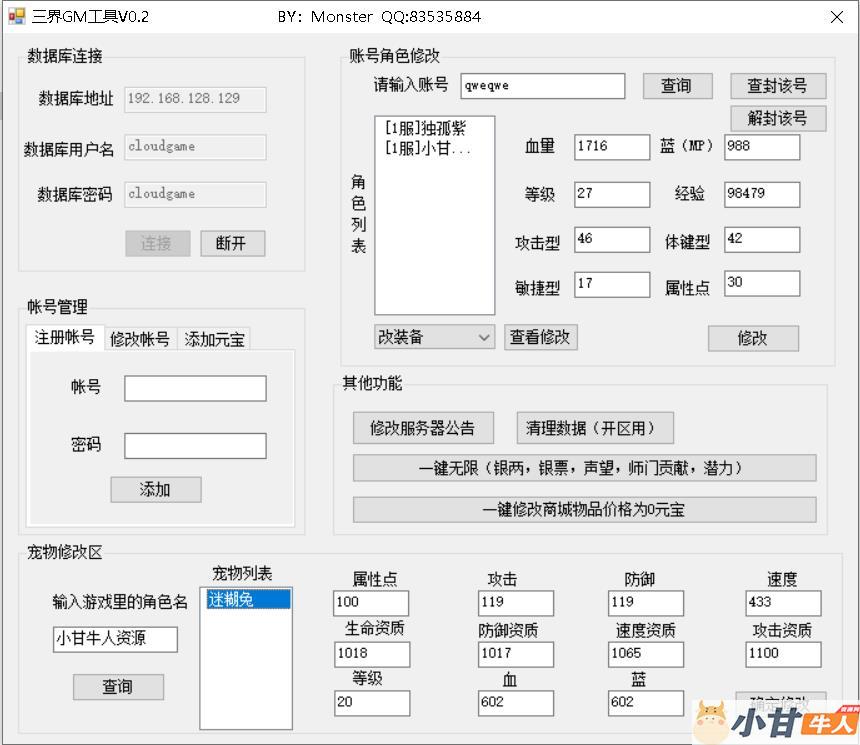Screen dimensions: 860x745
Task: Switch to the 修改帐号 tab
Action: (x=140, y=339)
